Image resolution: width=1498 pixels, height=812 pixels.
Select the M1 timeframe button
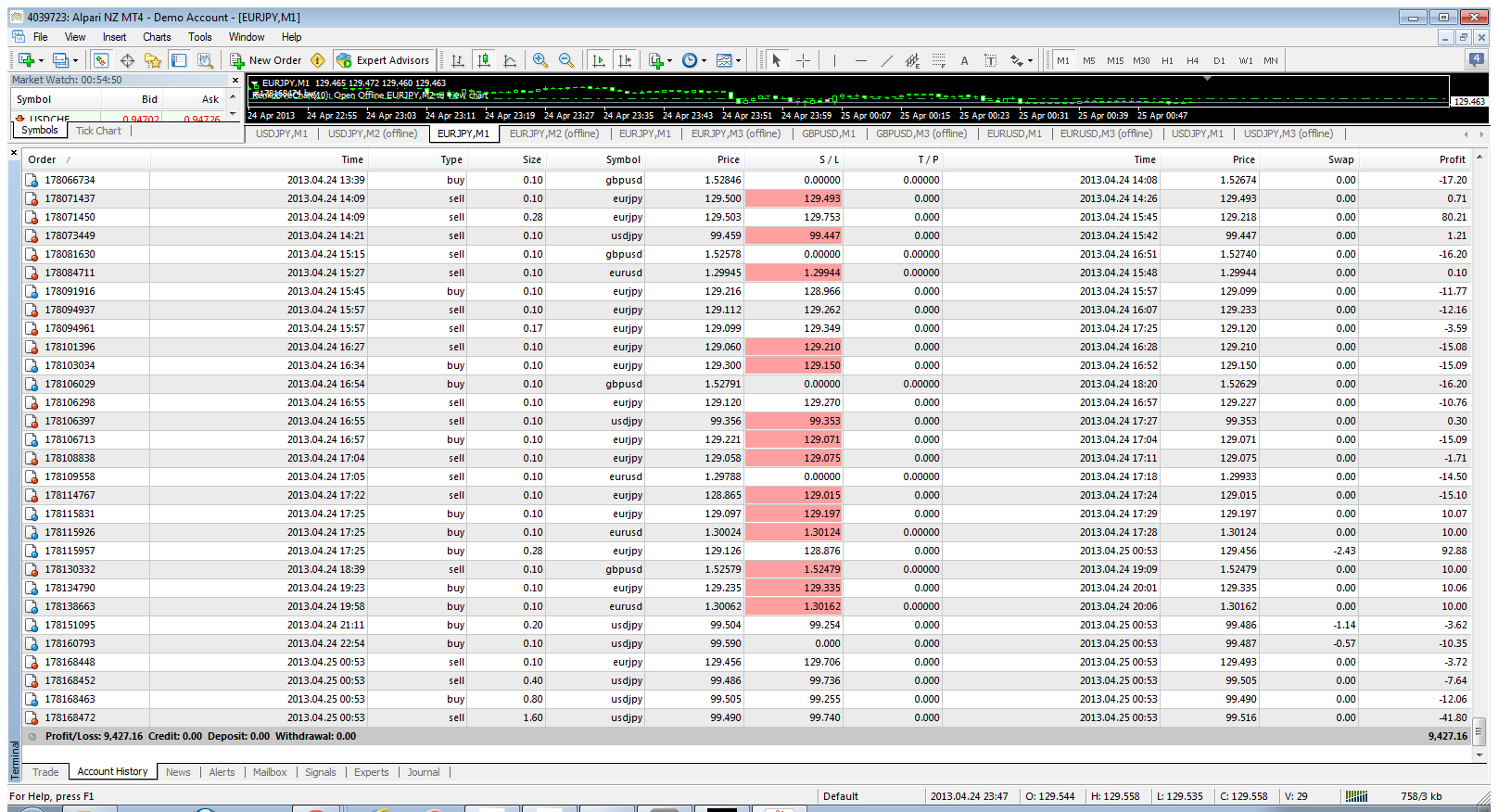pyautogui.click(x=1063, y=60)
